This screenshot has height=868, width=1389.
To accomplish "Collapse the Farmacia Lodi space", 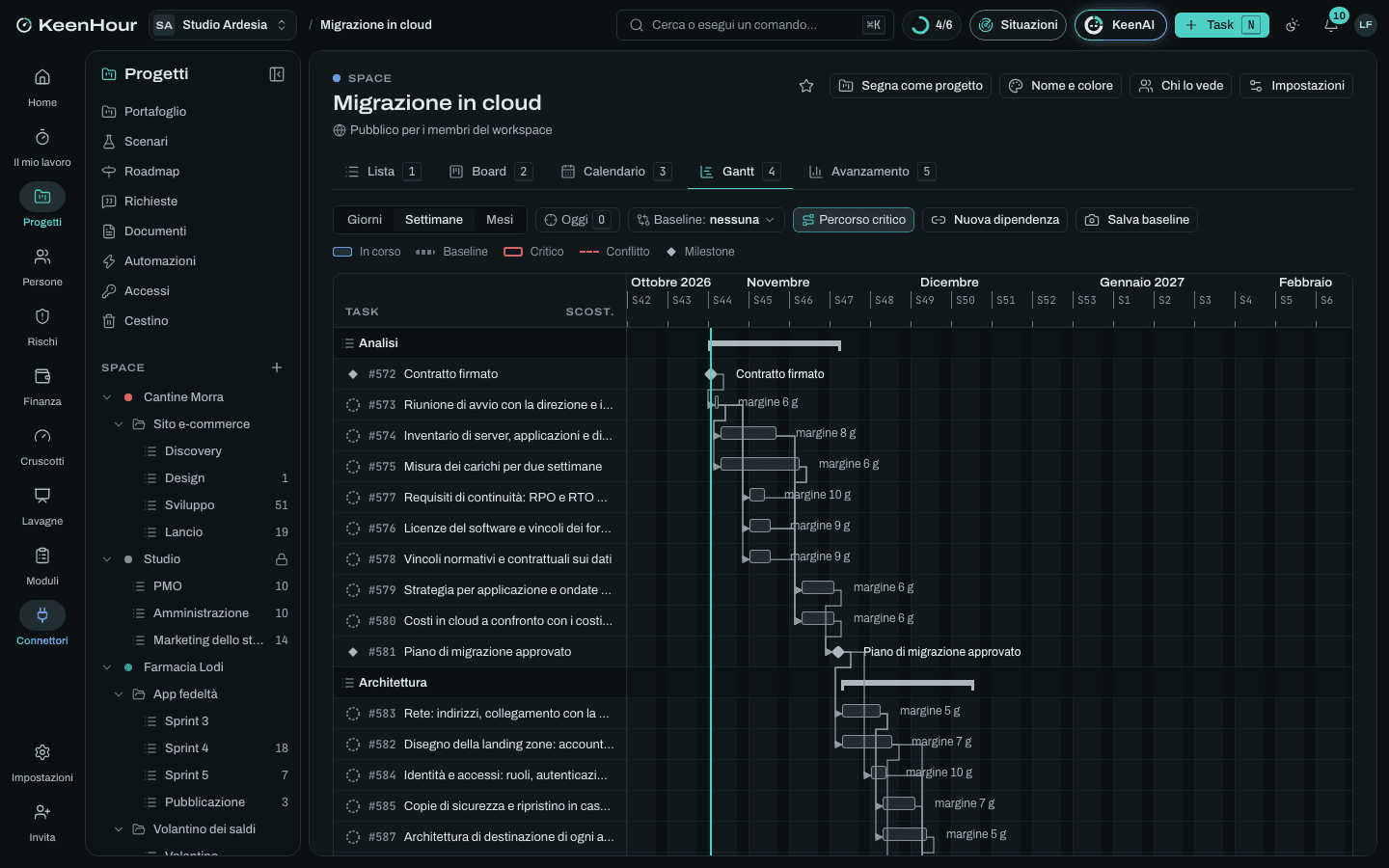I will point(107,667).
